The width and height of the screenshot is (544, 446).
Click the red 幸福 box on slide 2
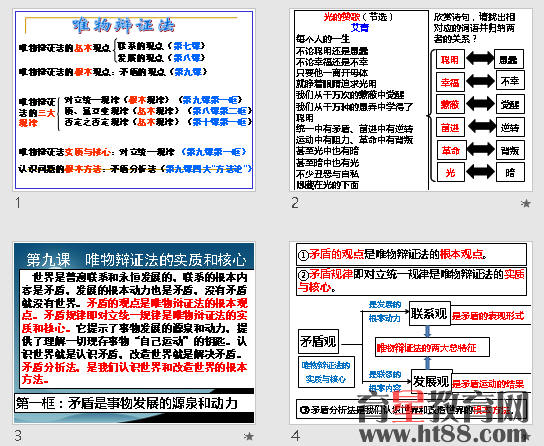[x=450, y=82]
